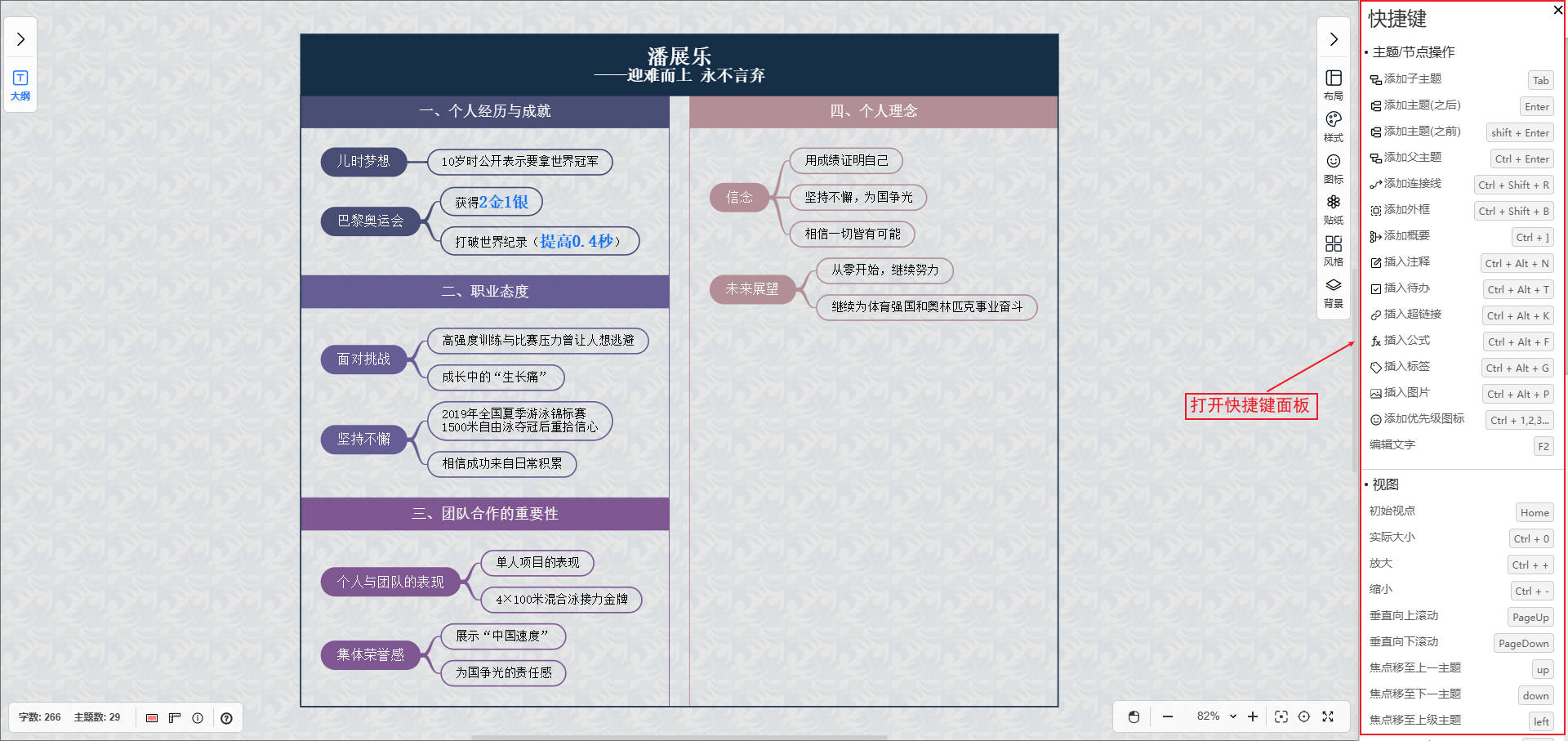Zoom out with the minus button
The width and height of the screenshot is (1568, 741).
1168,716
